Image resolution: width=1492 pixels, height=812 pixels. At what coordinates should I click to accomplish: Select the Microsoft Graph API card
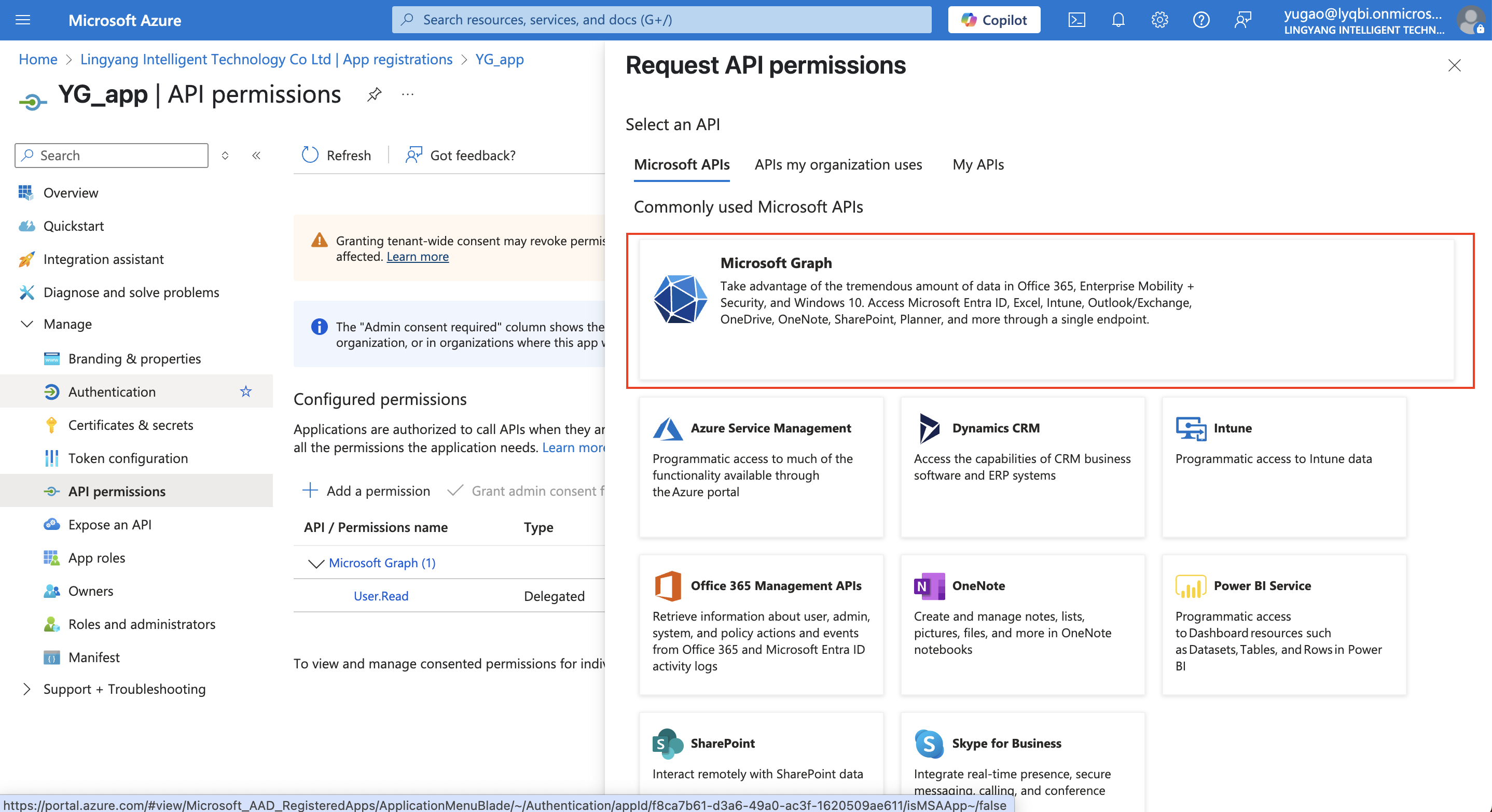(1046, 310)
